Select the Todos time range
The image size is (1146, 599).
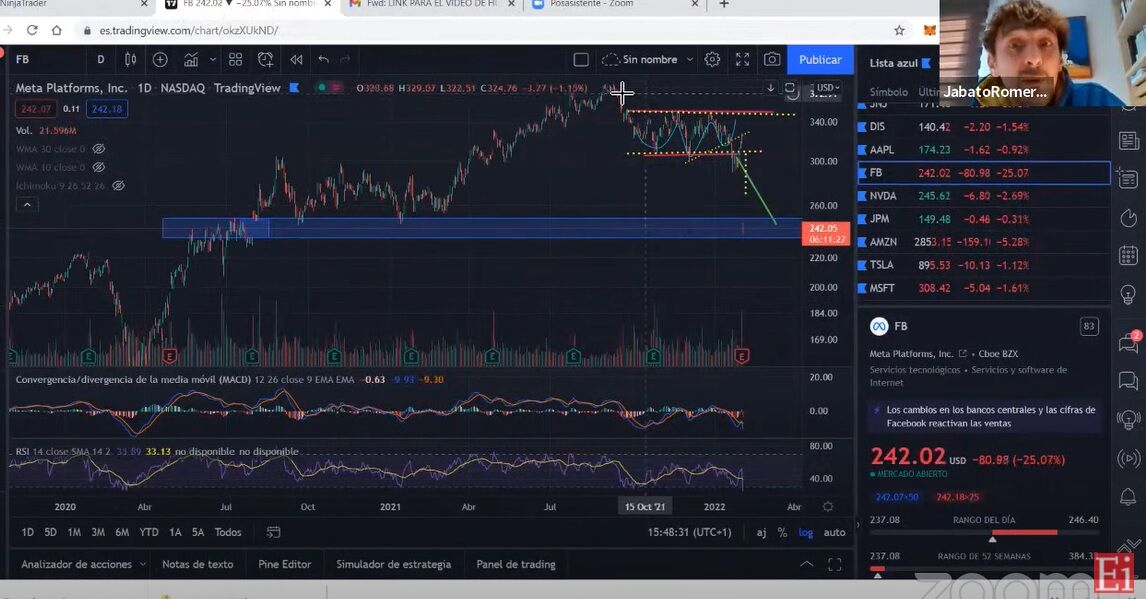click(228, 533)
